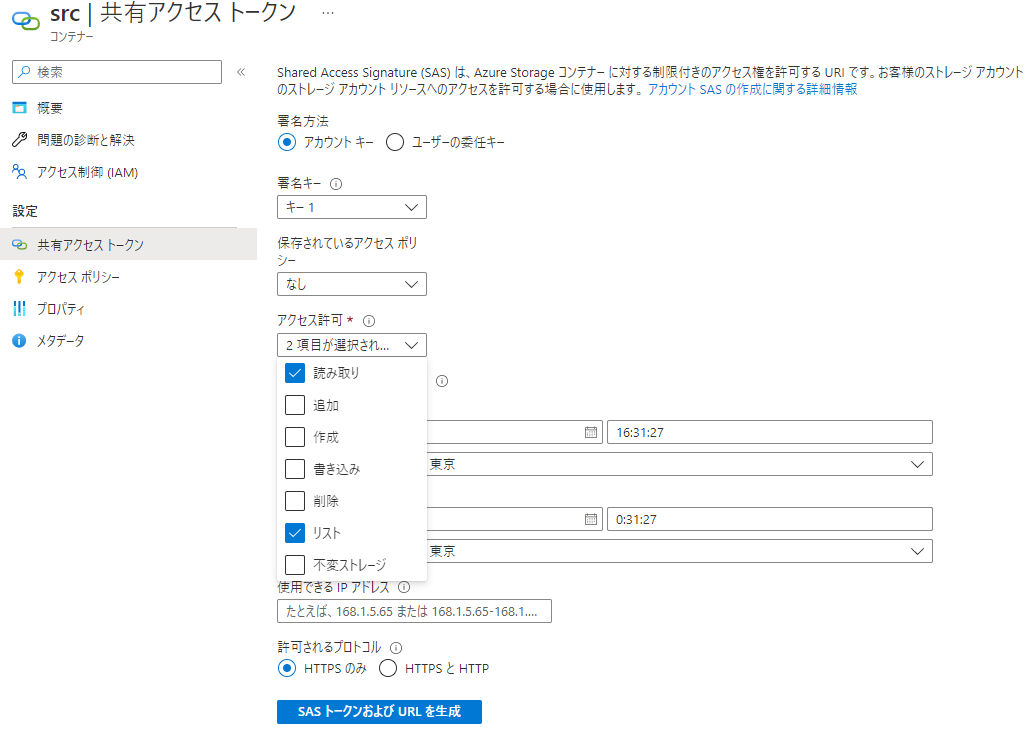The image size is (1025, 740).
Task: Uncheck the 読み取り permission checkbox
Action: [x=295, y=373]
